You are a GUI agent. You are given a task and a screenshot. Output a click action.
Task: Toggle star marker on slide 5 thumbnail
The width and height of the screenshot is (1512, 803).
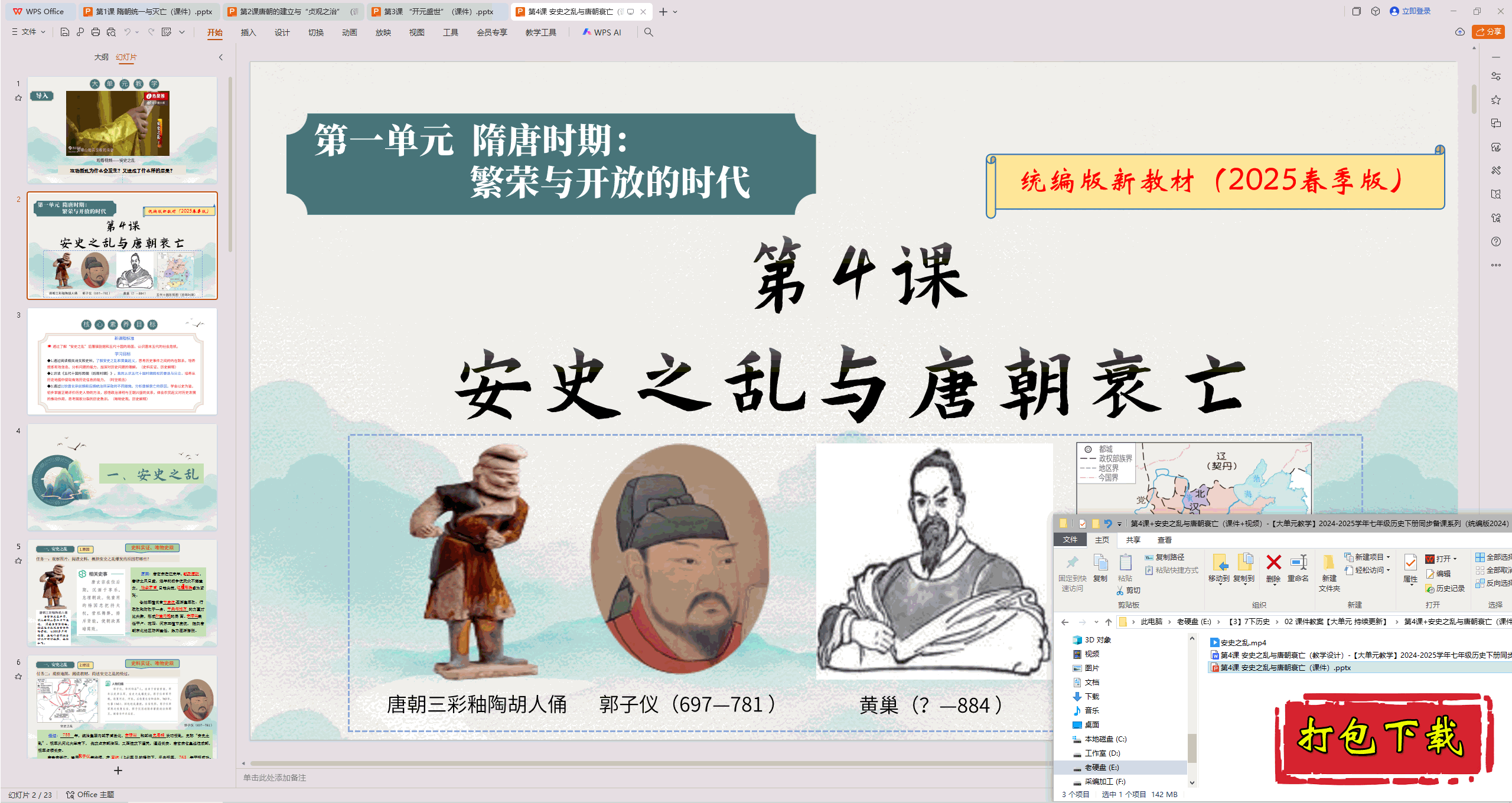pos(18,561)
